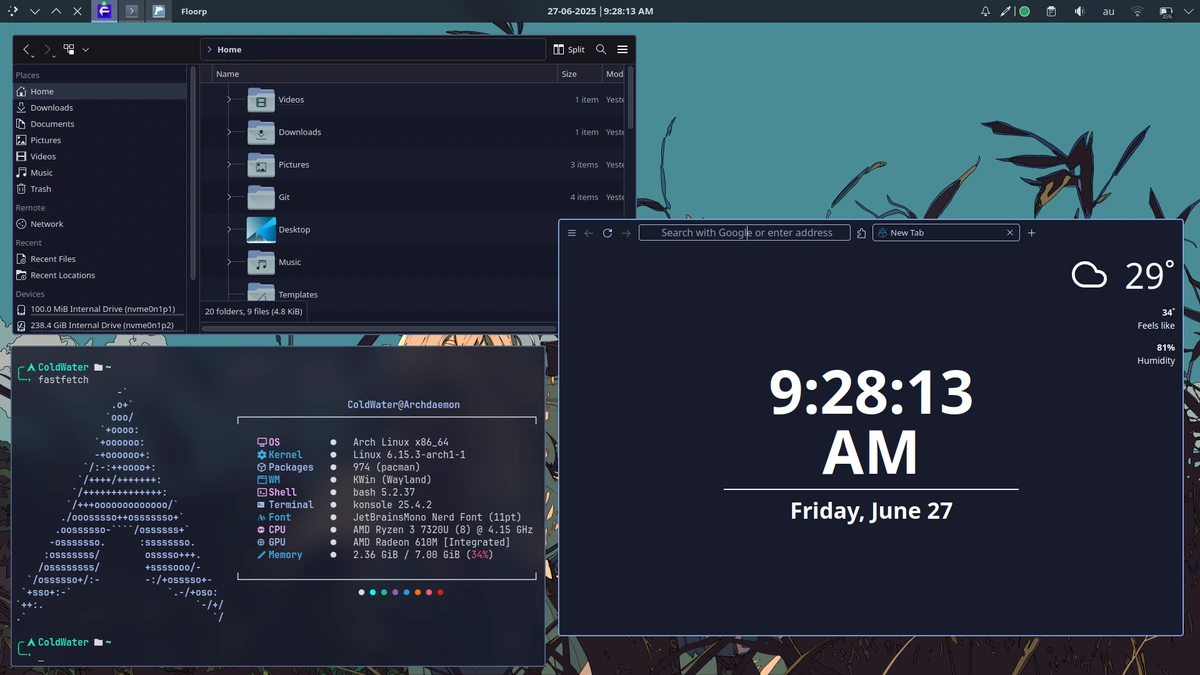The height and width of the screenshot is (675, 1200).
Task: Expand the Pictures folder row
Action: point(229,164)
